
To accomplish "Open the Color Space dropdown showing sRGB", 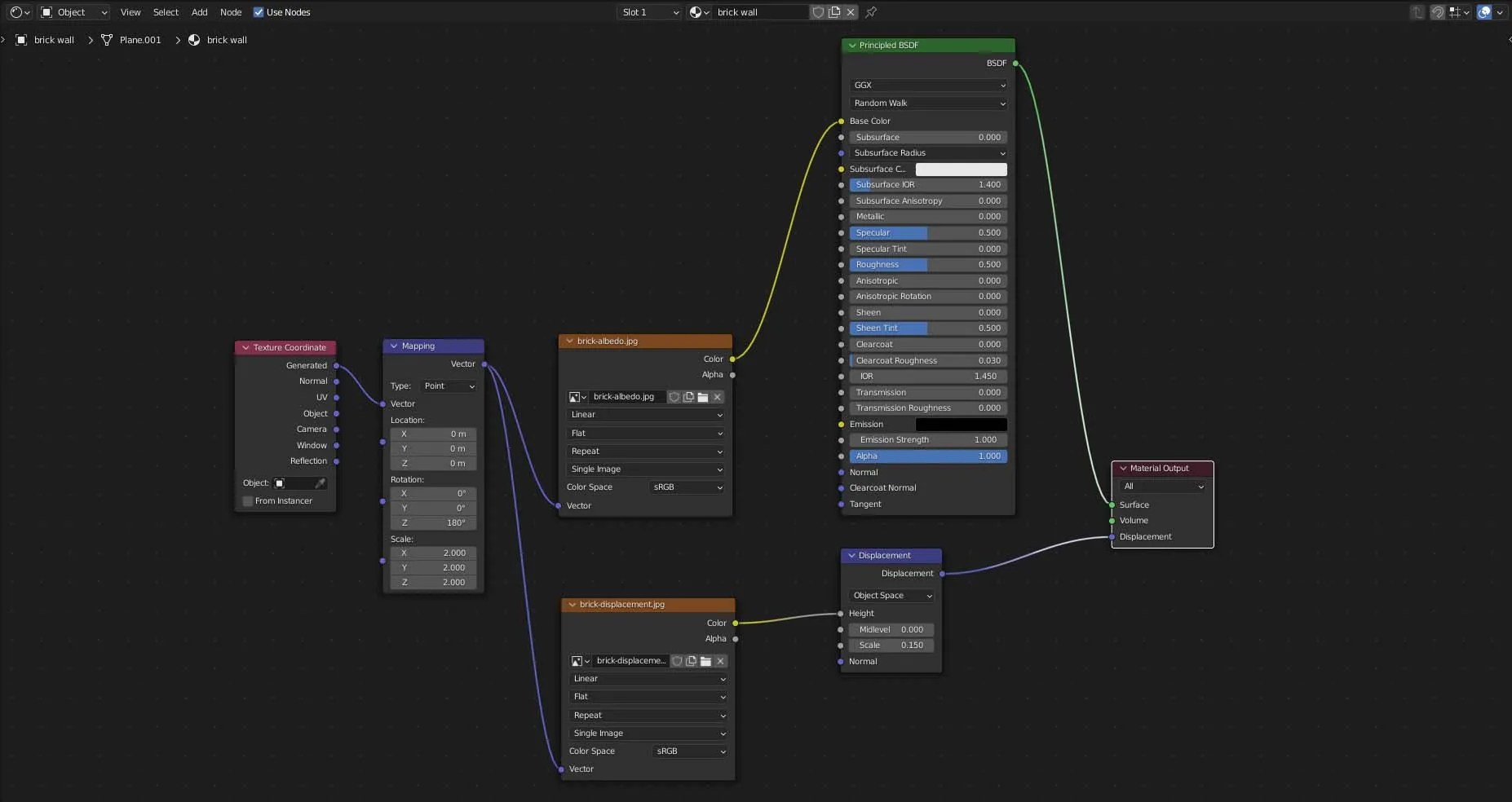I will tap(687, 487).
